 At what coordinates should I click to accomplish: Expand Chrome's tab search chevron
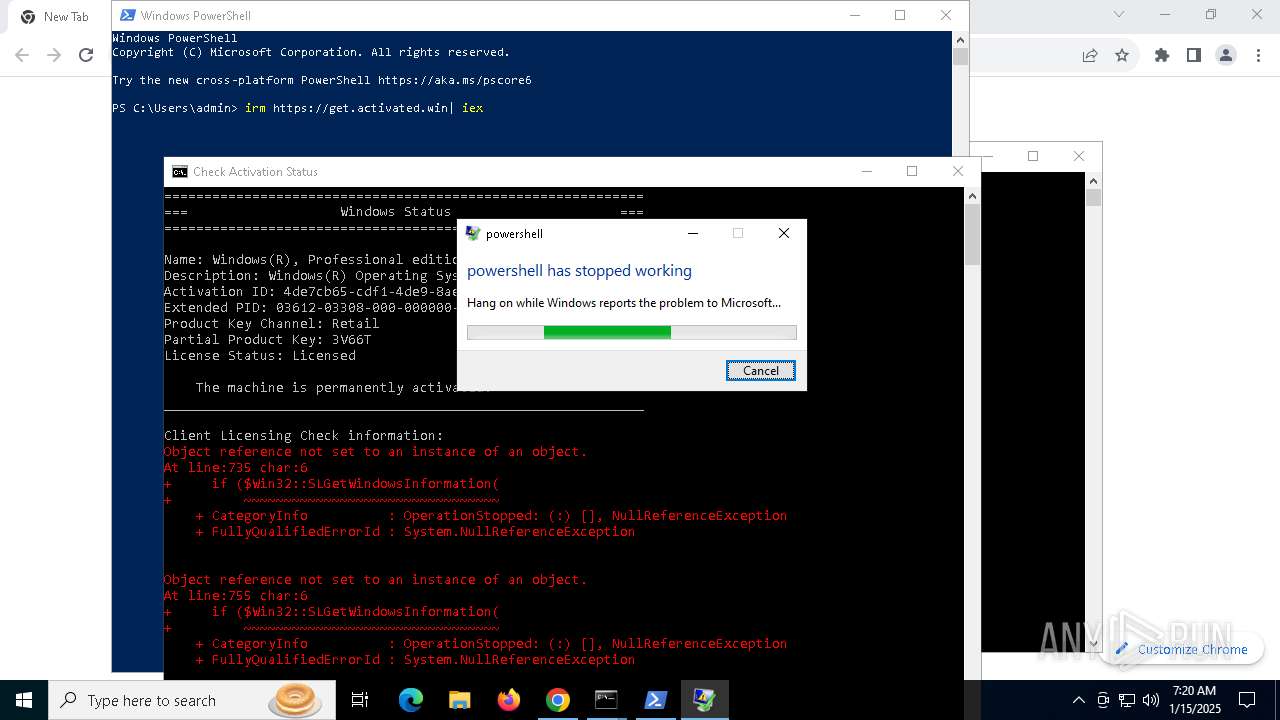pos(1120,15)
